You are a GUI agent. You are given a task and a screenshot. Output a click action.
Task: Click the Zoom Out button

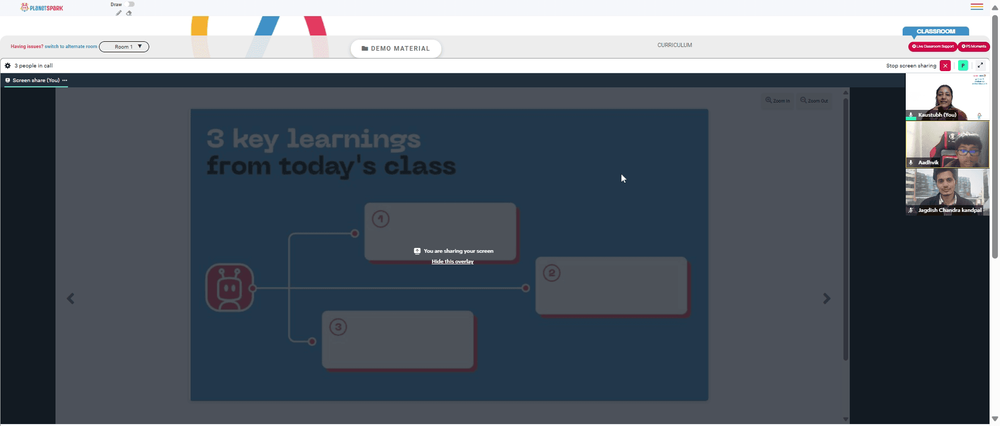(x=814, y=101)
